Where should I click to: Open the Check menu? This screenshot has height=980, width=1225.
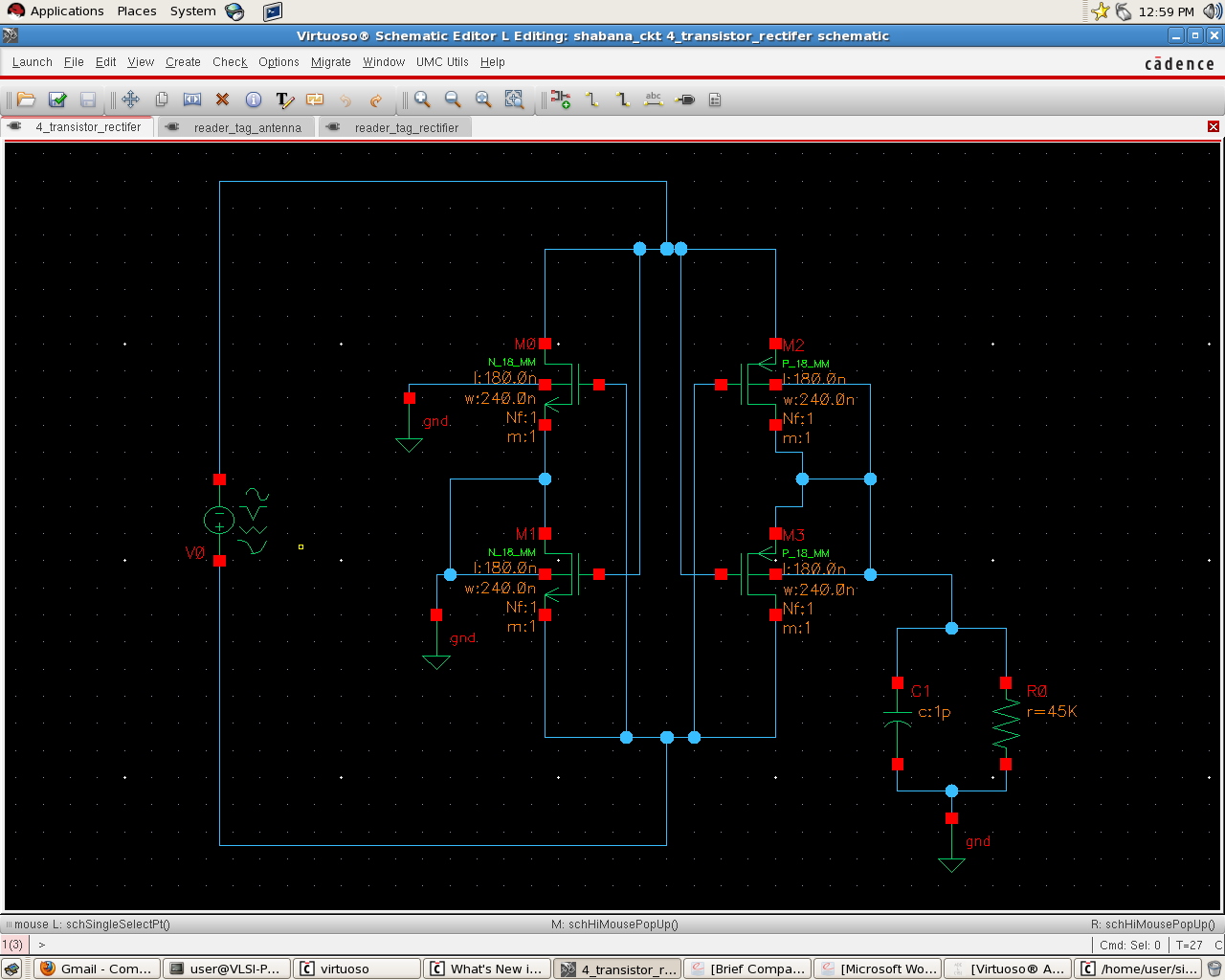(x=230, y=62)
